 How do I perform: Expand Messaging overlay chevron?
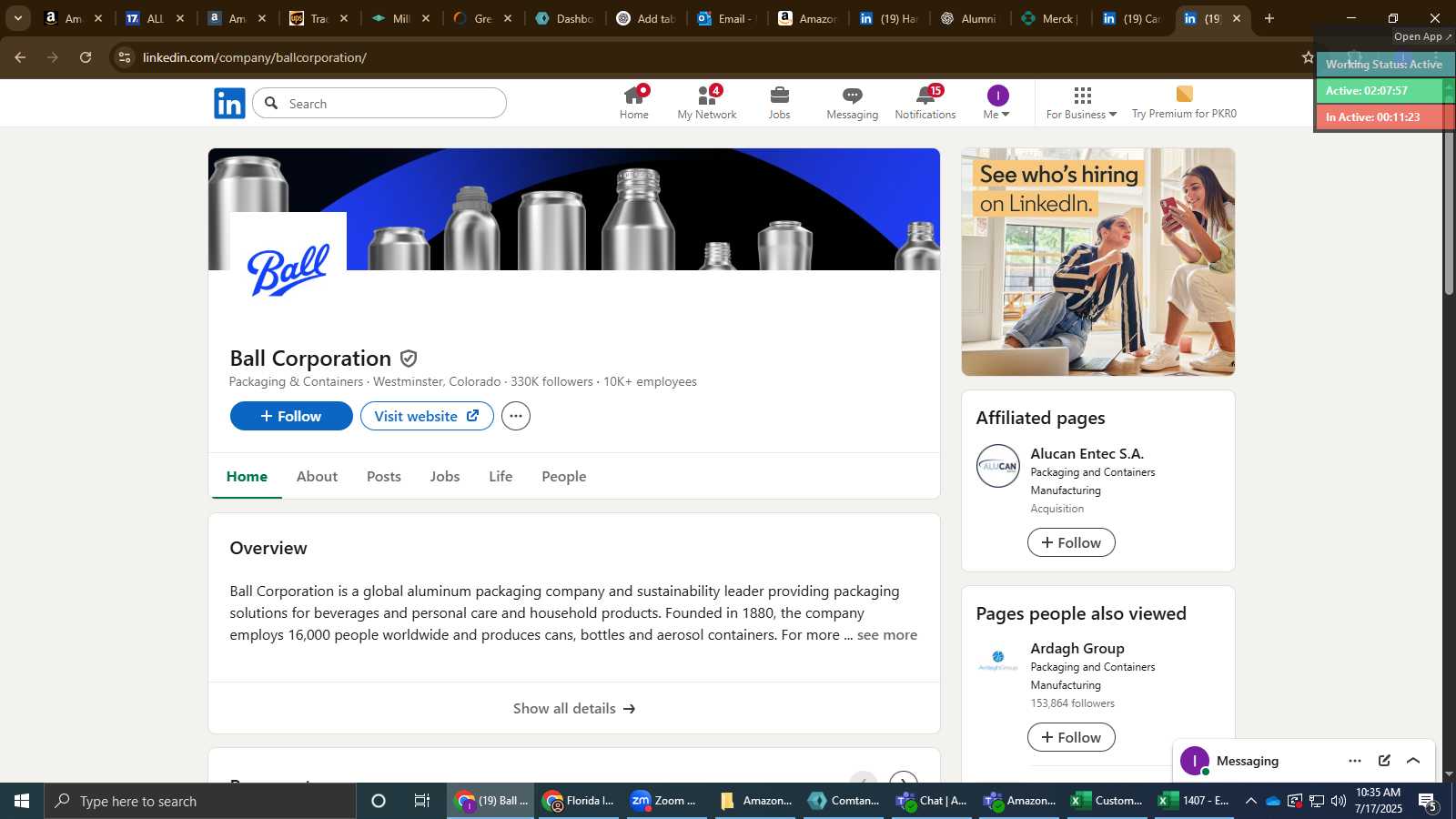pos(1413,761)
